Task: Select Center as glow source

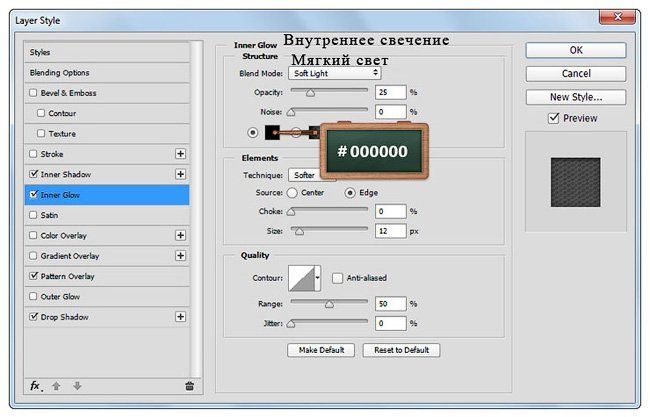Action: (292, 193)
